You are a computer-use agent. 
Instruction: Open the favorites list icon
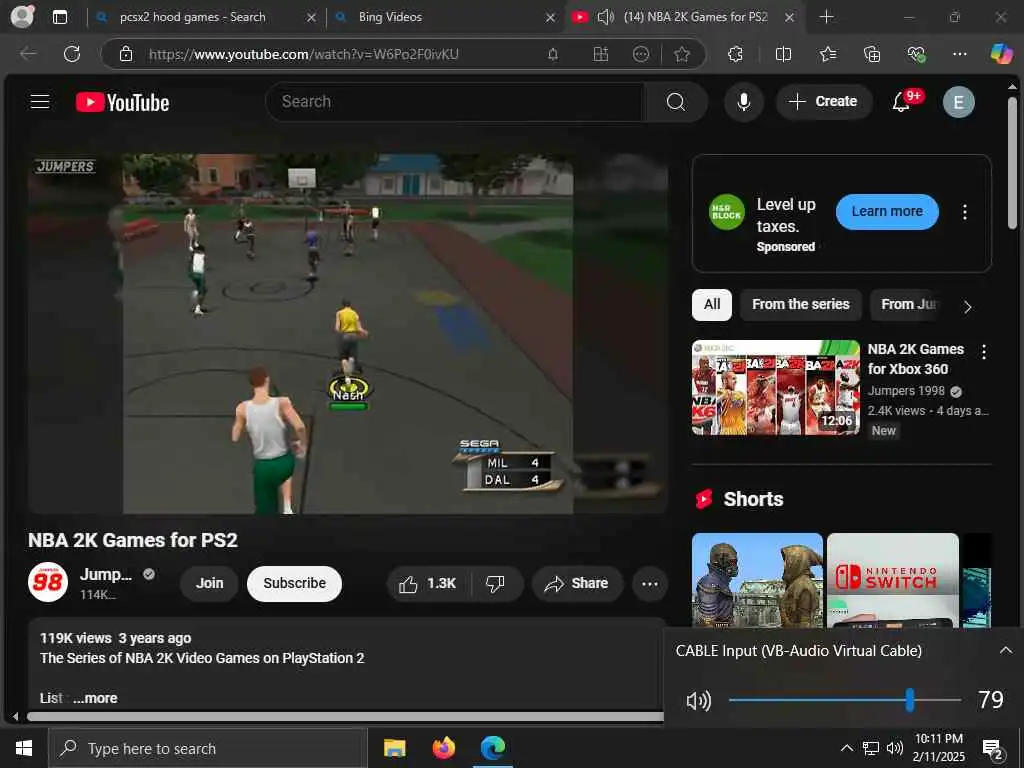point(827,54)
